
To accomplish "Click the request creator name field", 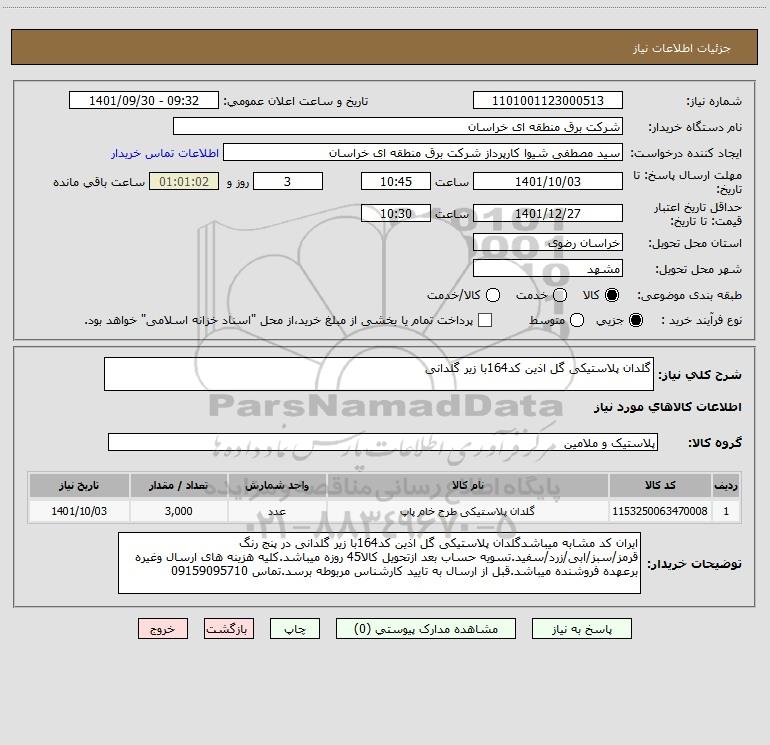I will tap(423, 153).
